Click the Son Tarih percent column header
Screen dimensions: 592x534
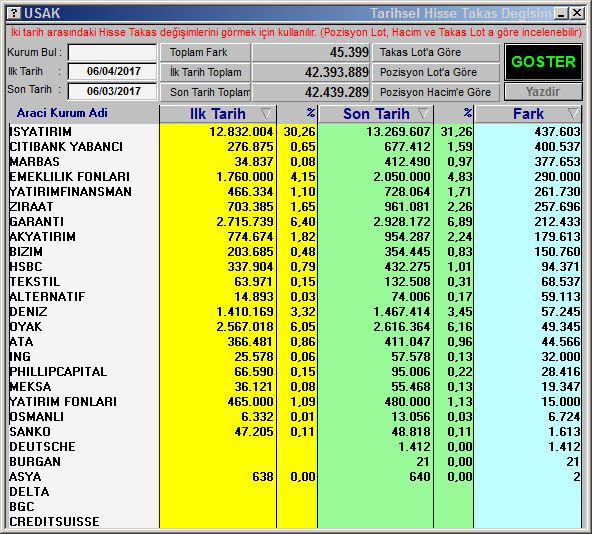point(453,114)
